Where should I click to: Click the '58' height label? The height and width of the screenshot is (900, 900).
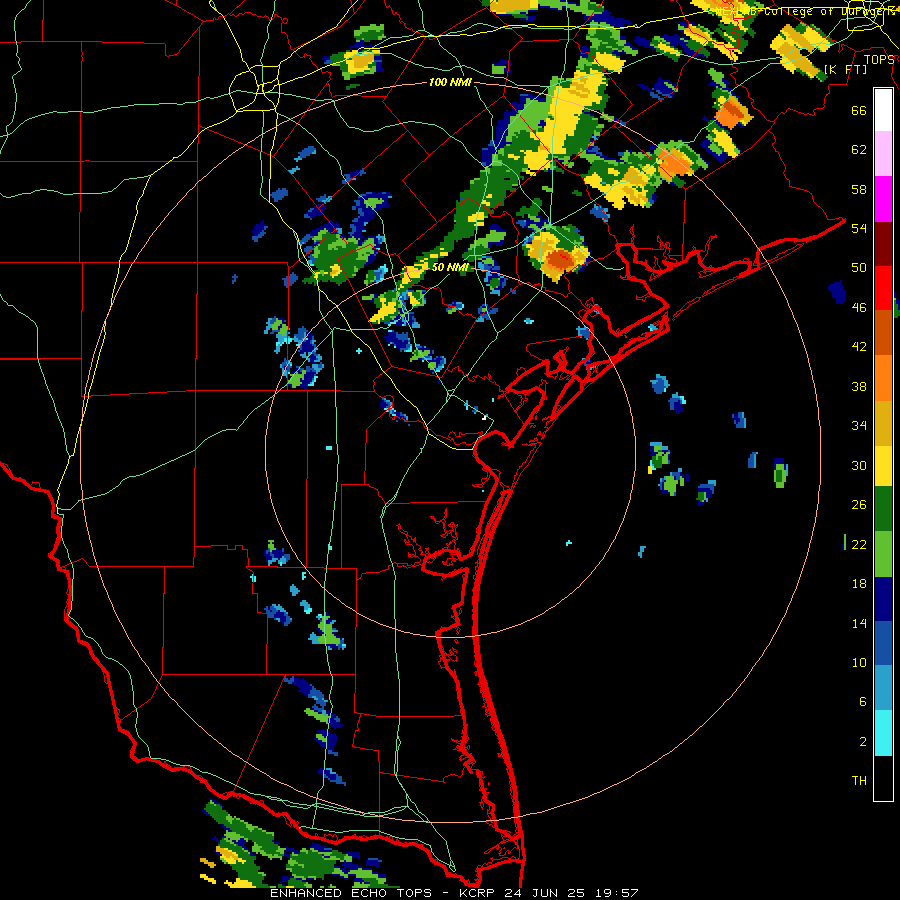click(859, 189)
